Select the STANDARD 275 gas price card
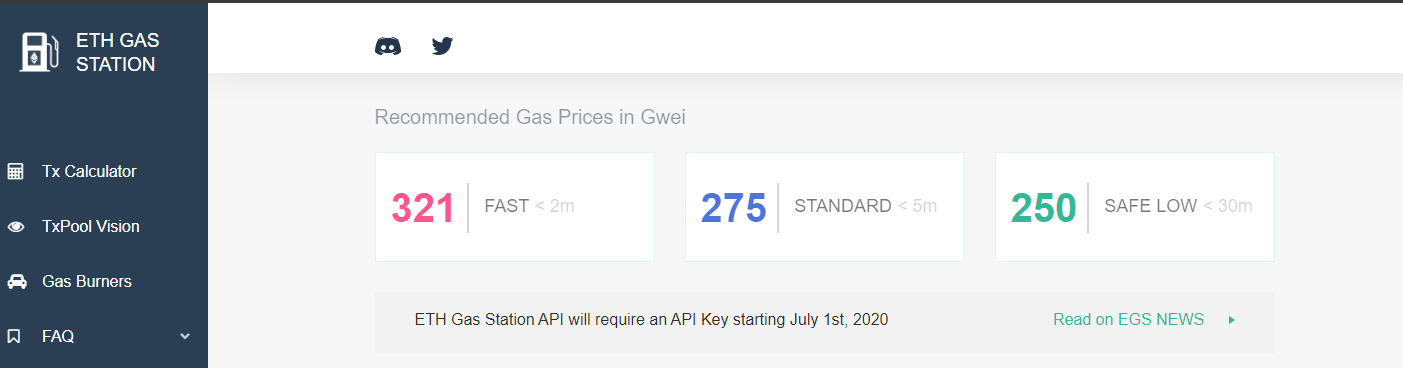Screen dimensions: 1403x368 [825, 207]
